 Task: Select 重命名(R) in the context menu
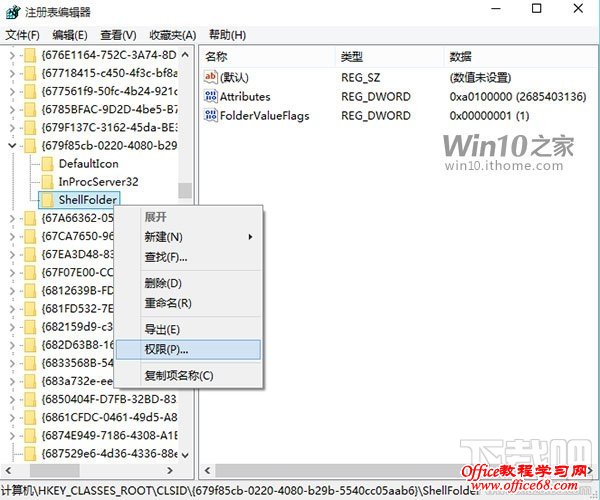pyautogui.click(x=188, y=303)
